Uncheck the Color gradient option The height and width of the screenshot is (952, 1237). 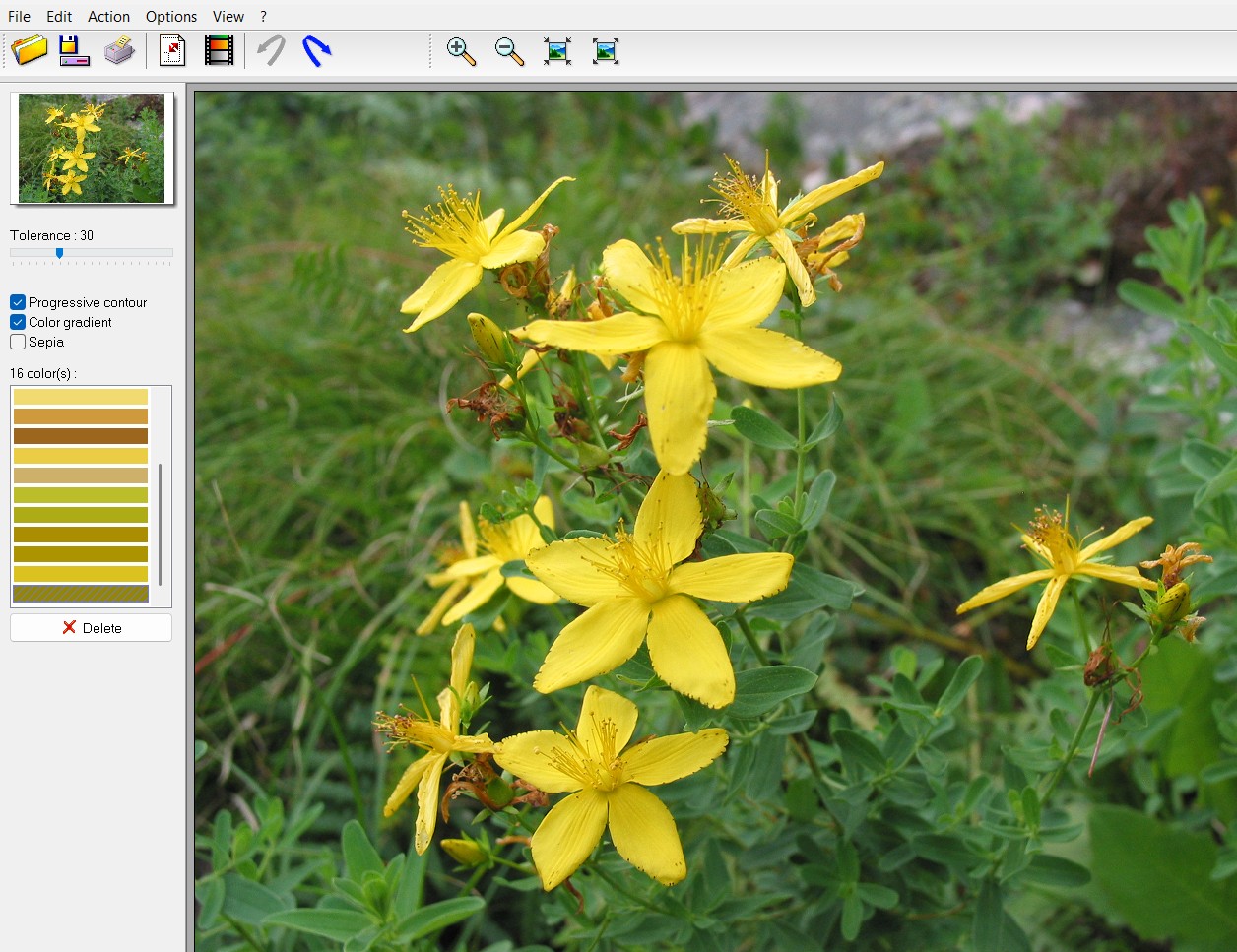(x=18, y=322)
